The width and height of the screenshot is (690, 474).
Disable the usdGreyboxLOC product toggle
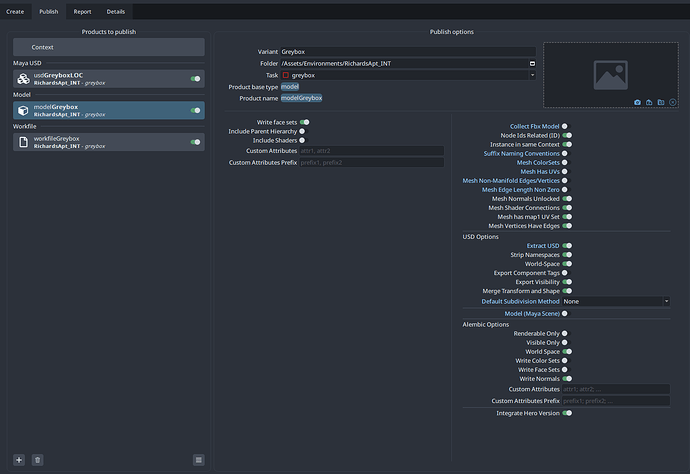point(195,79)
